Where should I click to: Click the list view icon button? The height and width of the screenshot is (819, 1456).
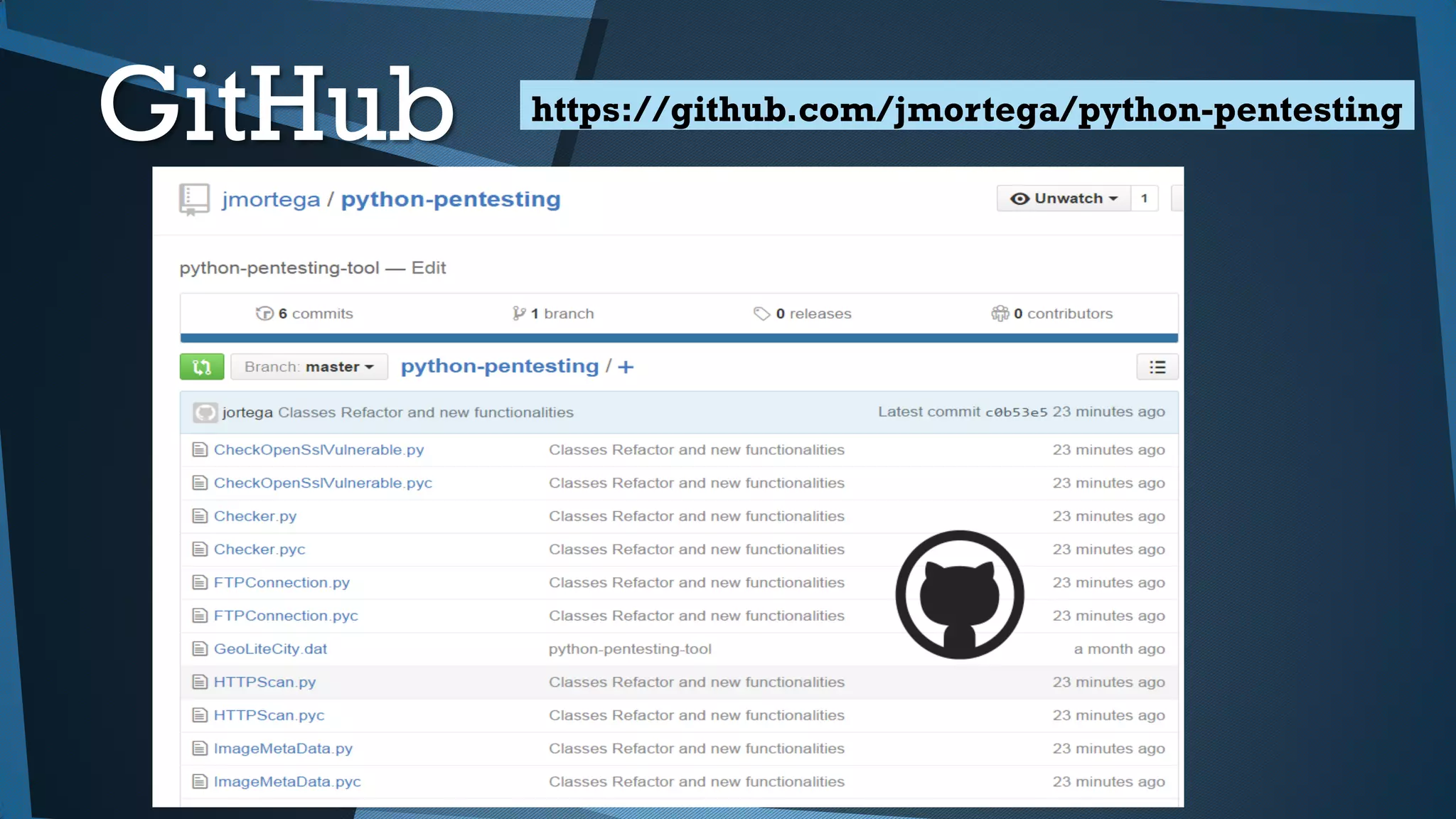coord(1157,367)
